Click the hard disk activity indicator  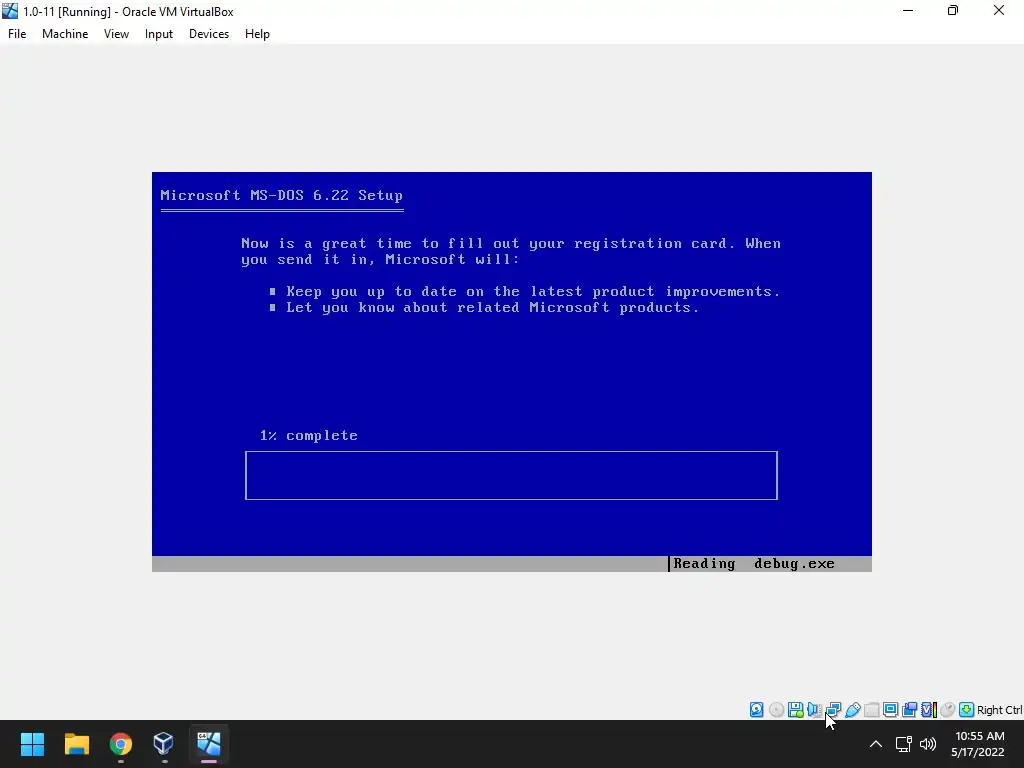coord(756,710)
